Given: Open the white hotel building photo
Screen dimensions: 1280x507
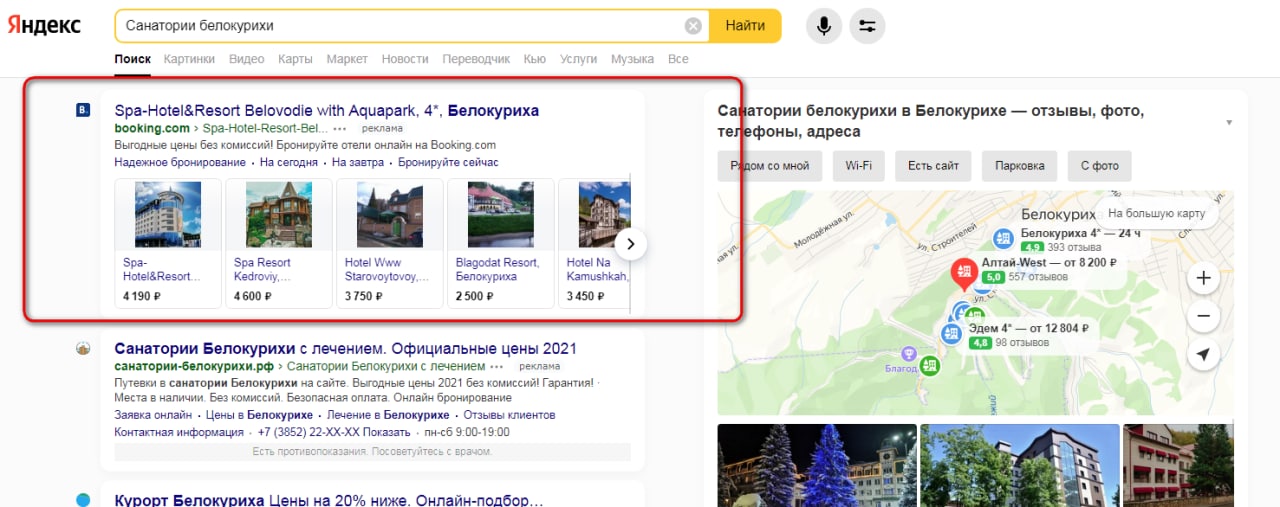Looking at the screenshot, I should [1019, 465].
